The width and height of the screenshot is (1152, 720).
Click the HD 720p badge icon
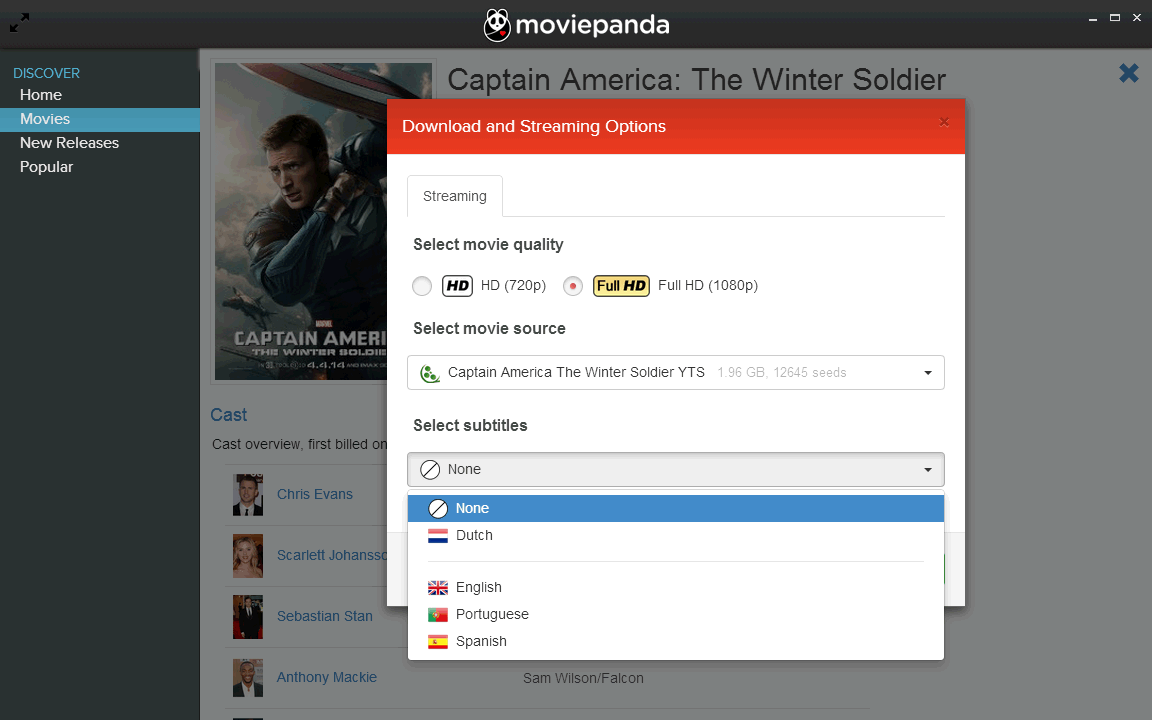[x=457, y=286]
